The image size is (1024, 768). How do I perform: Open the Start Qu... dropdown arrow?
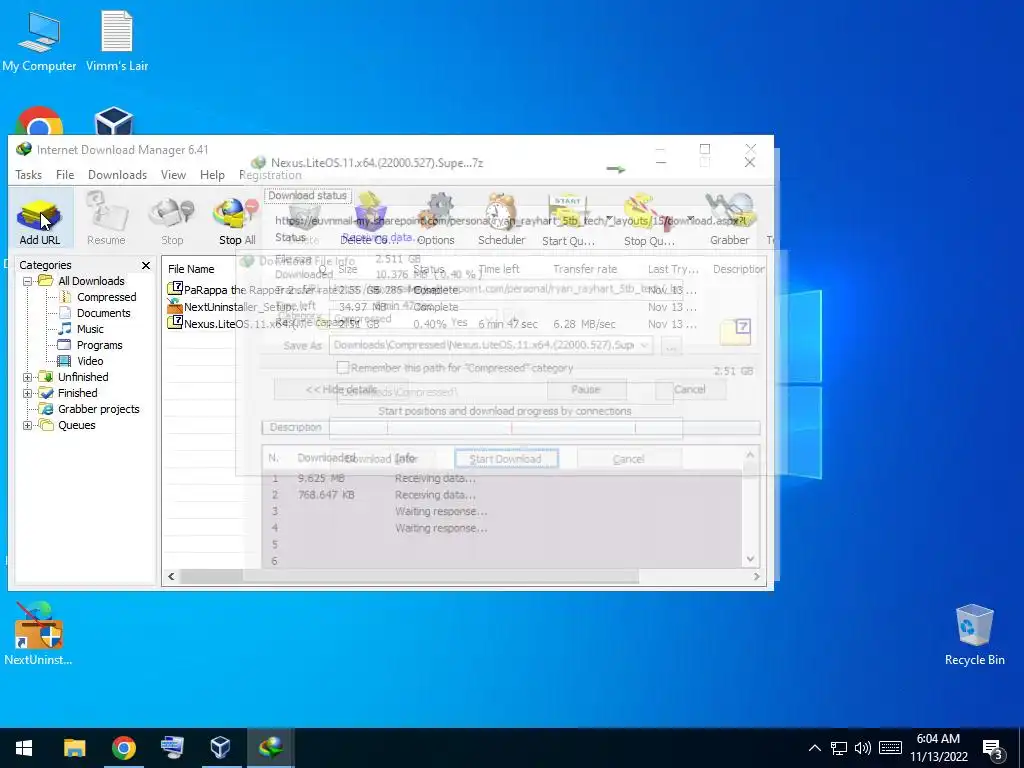pos(609,219)
